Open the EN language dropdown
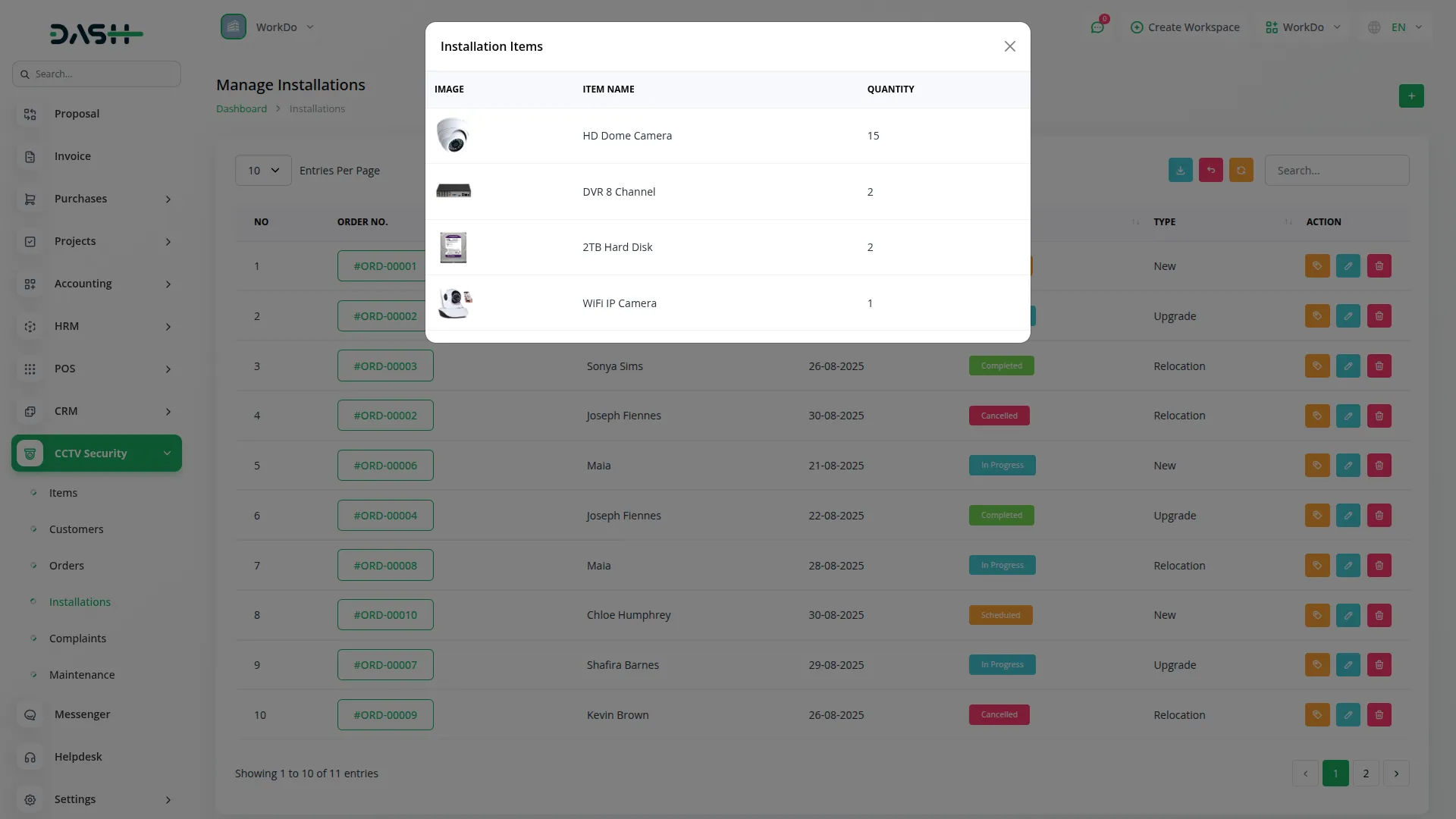The height and width of the screenshot is (819, 1456). [1397, 27]
